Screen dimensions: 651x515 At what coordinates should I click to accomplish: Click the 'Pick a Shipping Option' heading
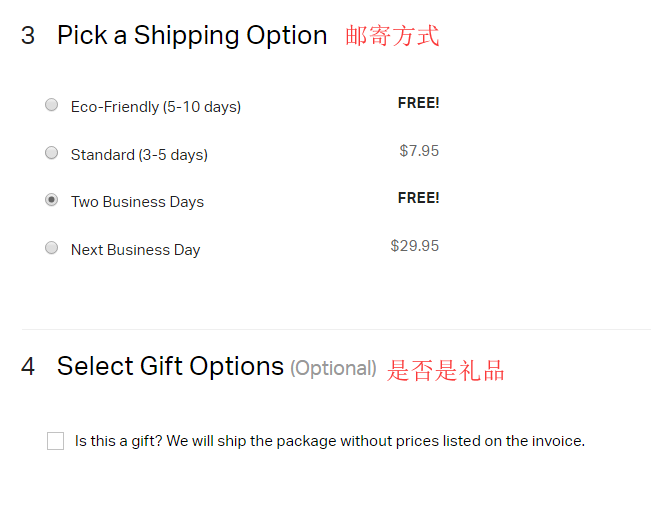[x=192, y=36]
